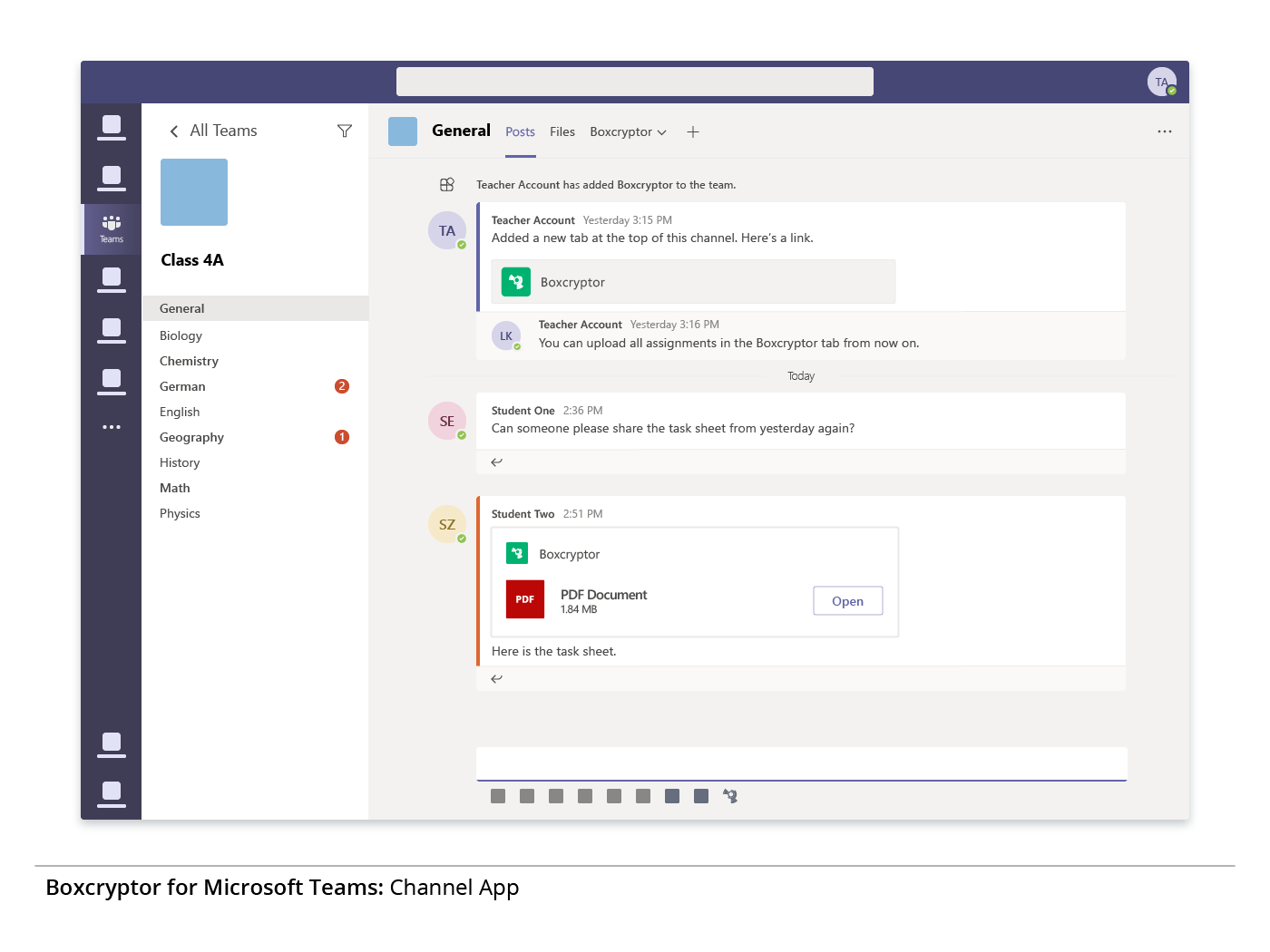The width and height of the screenshot is (1270, 952).
Task: Click the Open button for the PDF Document
Action: pos(848,601)
